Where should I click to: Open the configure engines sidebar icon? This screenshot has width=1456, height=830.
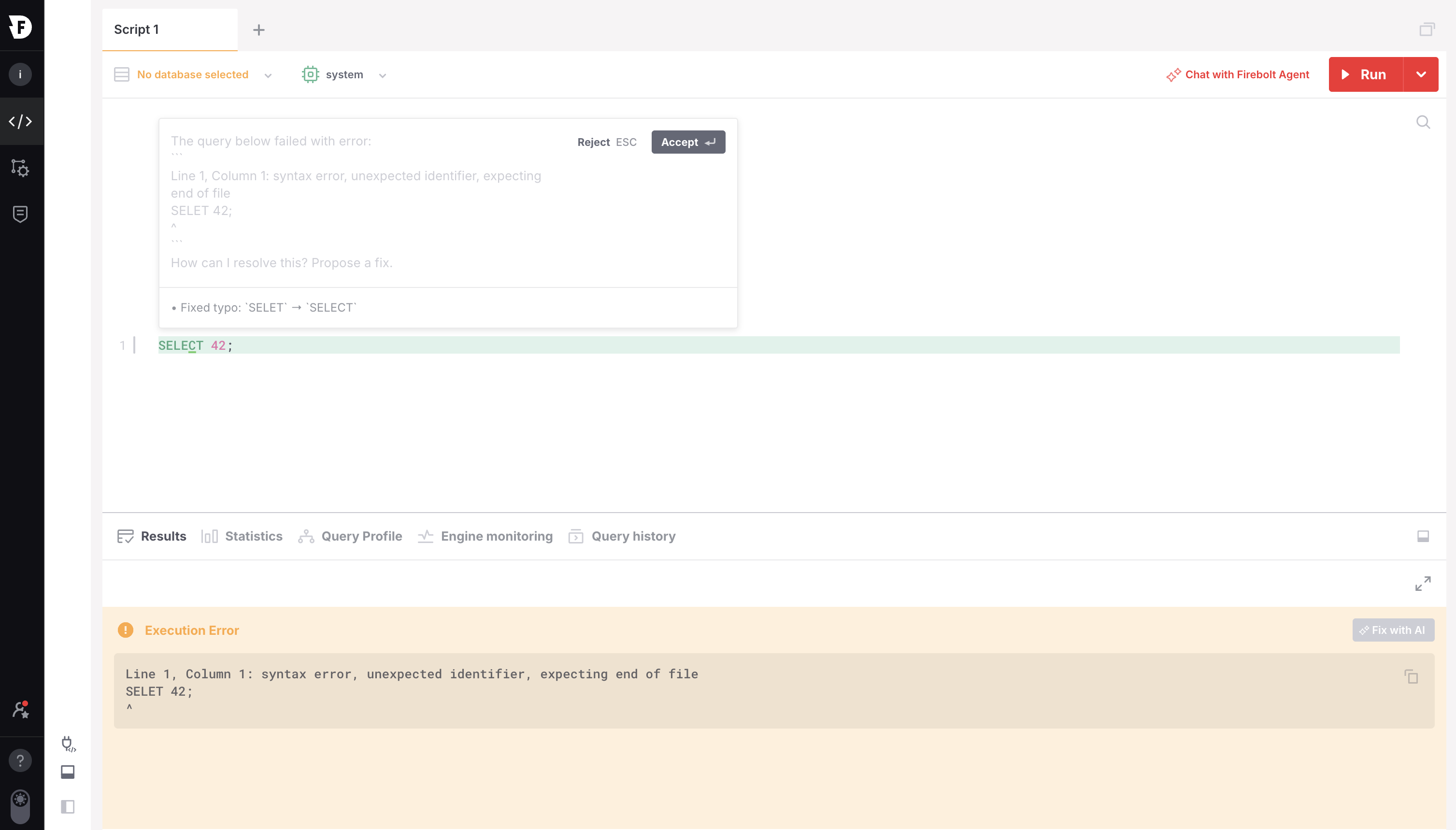20,168
